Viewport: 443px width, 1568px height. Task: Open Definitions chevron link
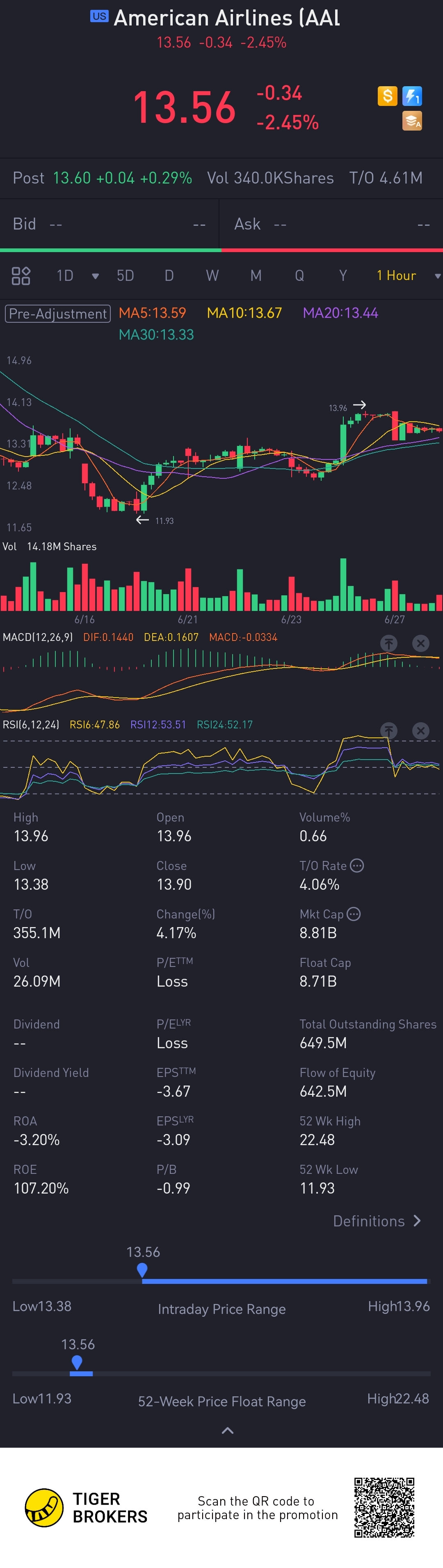coord(377,1220)
